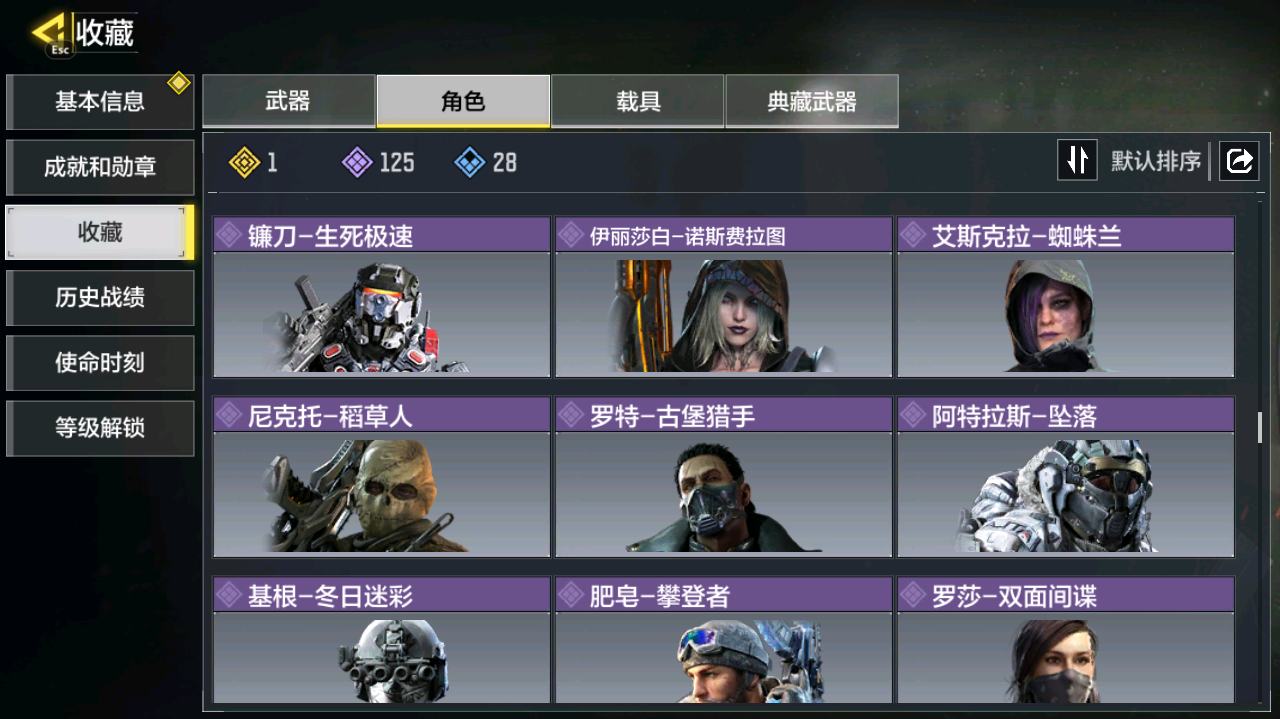1280x719 pixels.
Task: Toggle sort order with the up-down arrows icon
Action: (x=1077, y=160)
